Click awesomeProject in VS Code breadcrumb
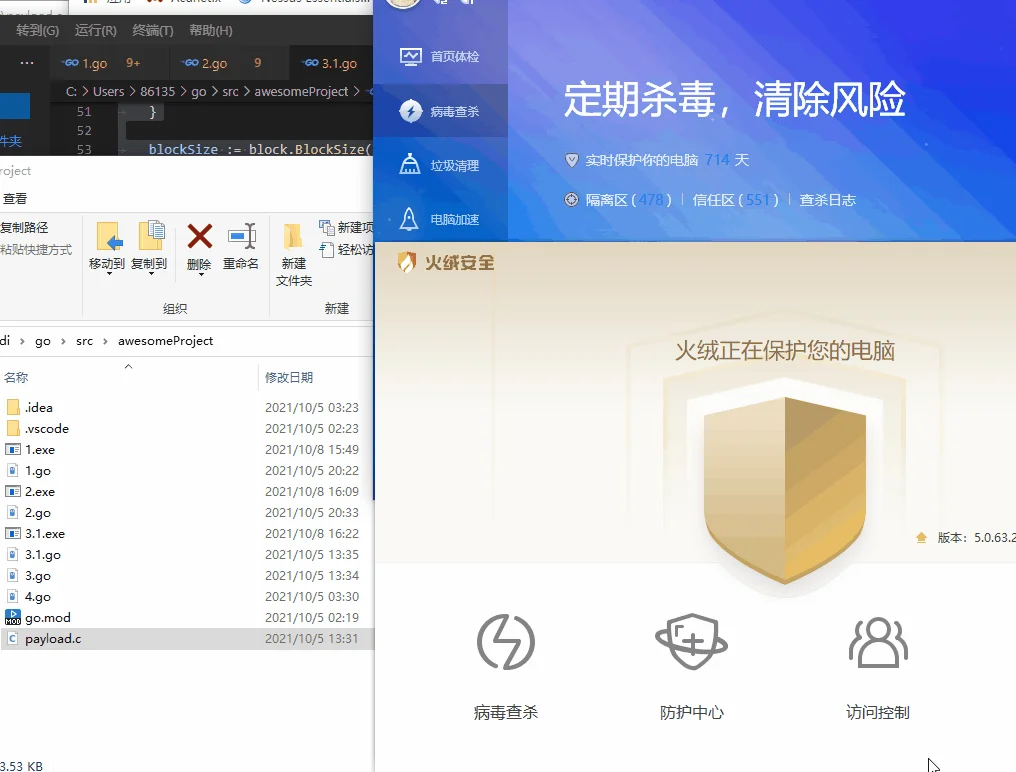1016x772 pixels. tap(301, 91)
